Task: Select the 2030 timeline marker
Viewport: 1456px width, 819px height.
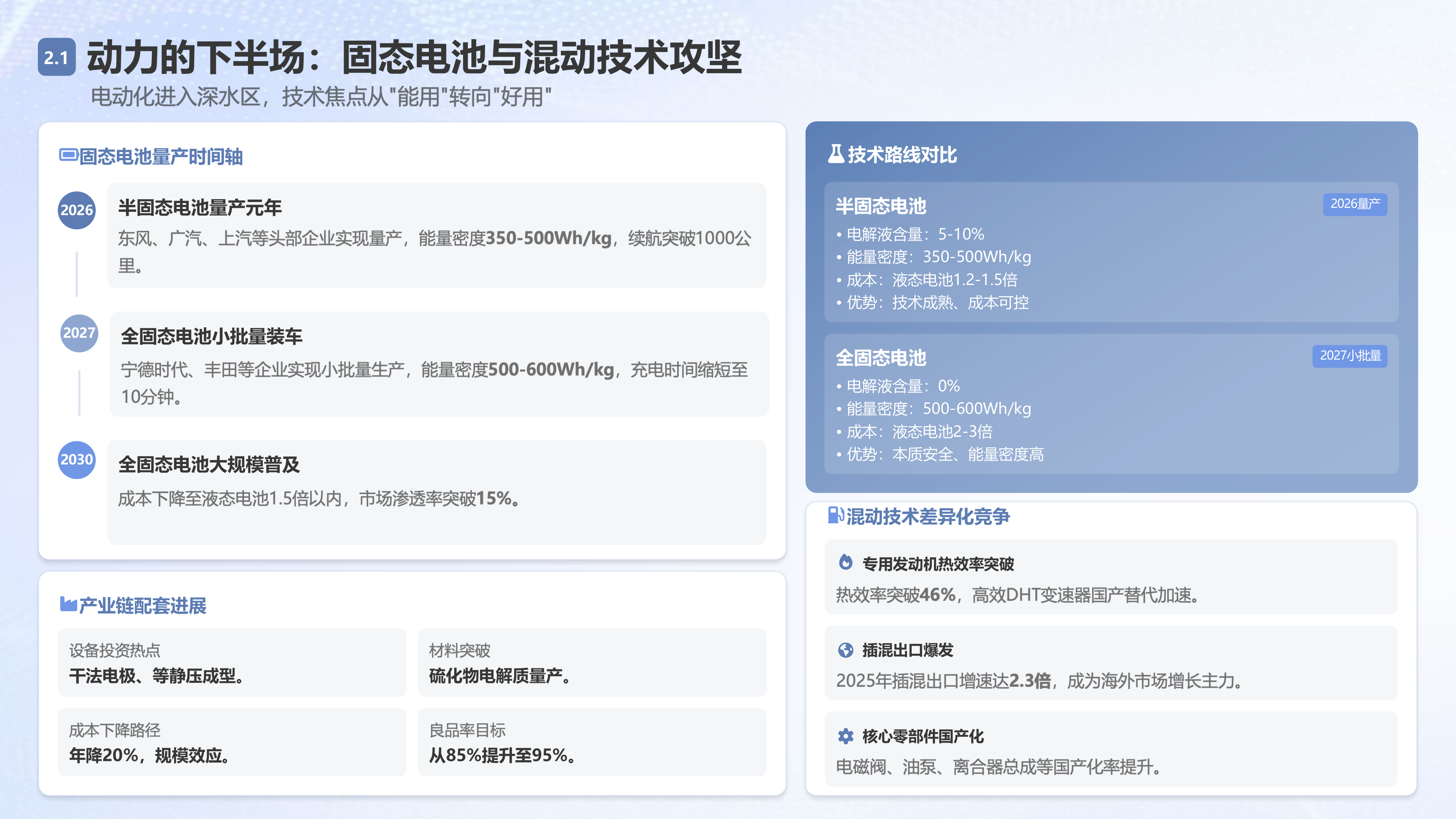Action: click(77, 459)
